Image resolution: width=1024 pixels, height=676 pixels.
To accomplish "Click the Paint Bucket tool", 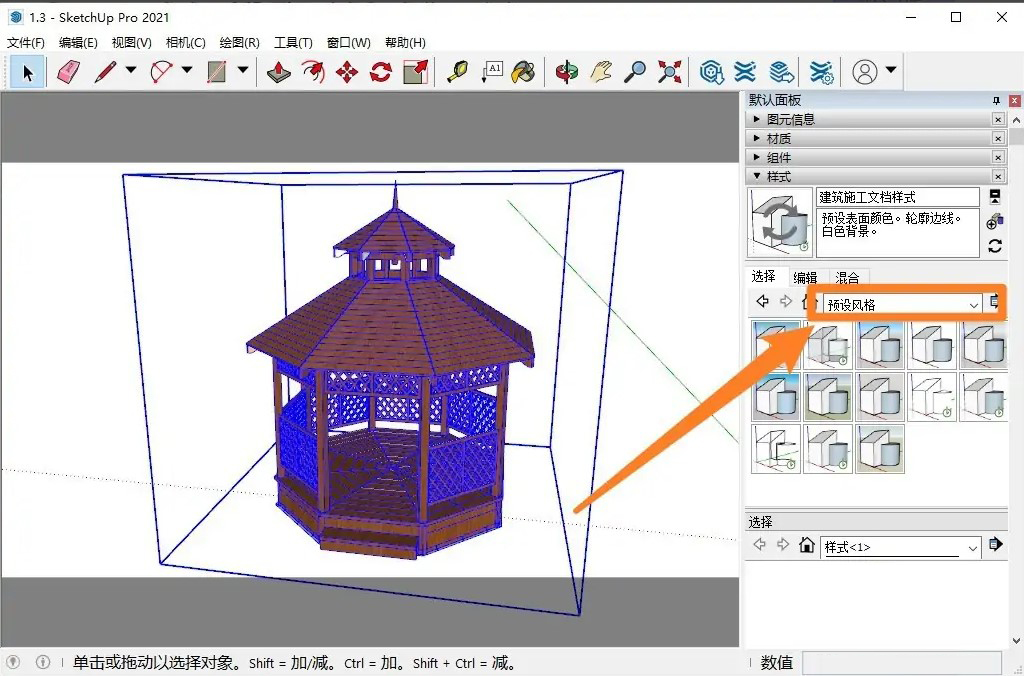I will (x=523, y=72).
